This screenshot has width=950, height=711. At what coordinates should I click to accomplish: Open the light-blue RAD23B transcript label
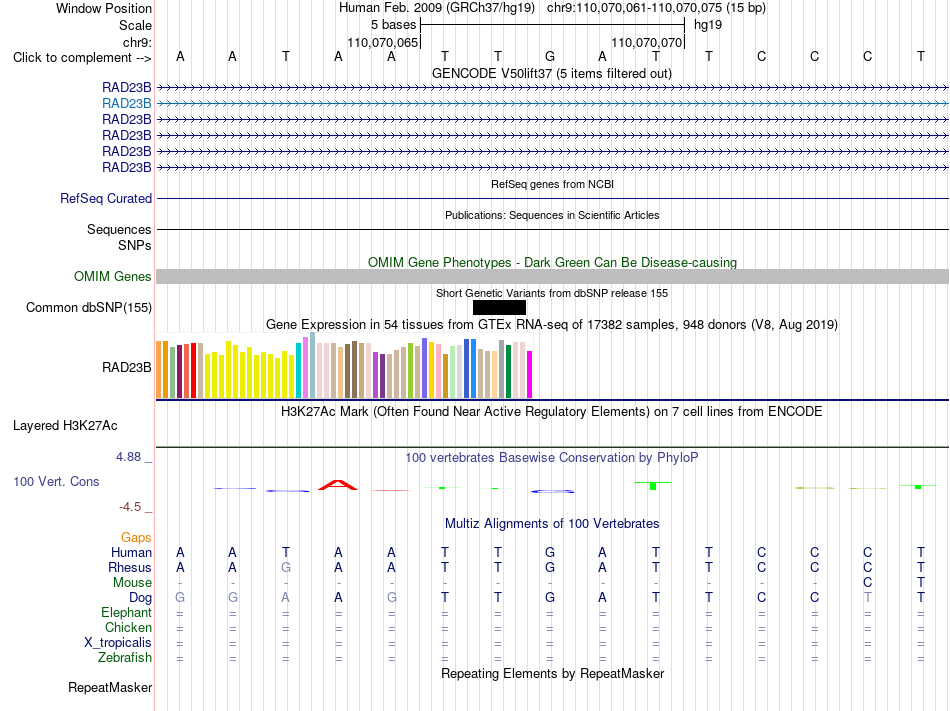(127, 104)
